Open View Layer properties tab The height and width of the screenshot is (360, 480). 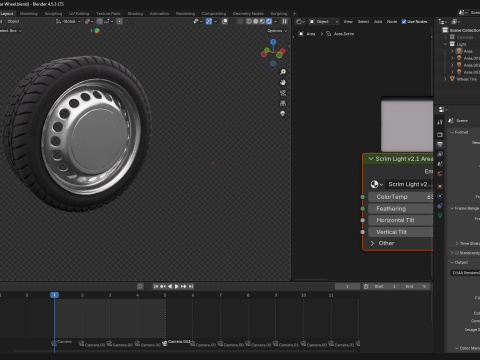pyautogui.click(x=440, y=154)
